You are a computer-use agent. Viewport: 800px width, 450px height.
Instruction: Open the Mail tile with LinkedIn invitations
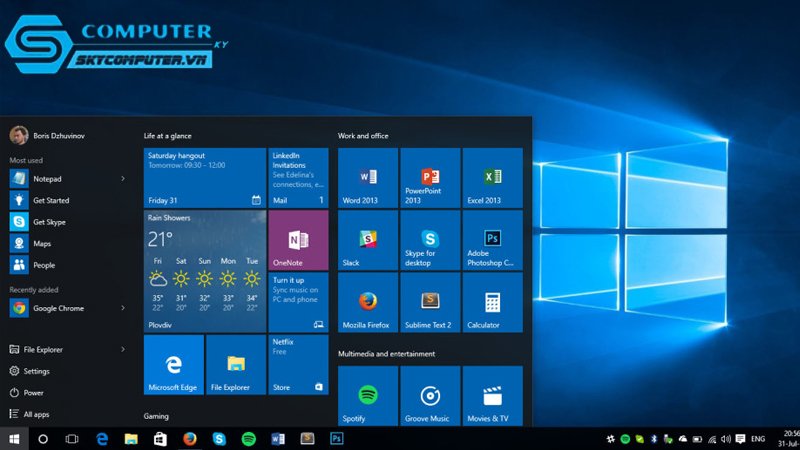click(x=298, y=178)
